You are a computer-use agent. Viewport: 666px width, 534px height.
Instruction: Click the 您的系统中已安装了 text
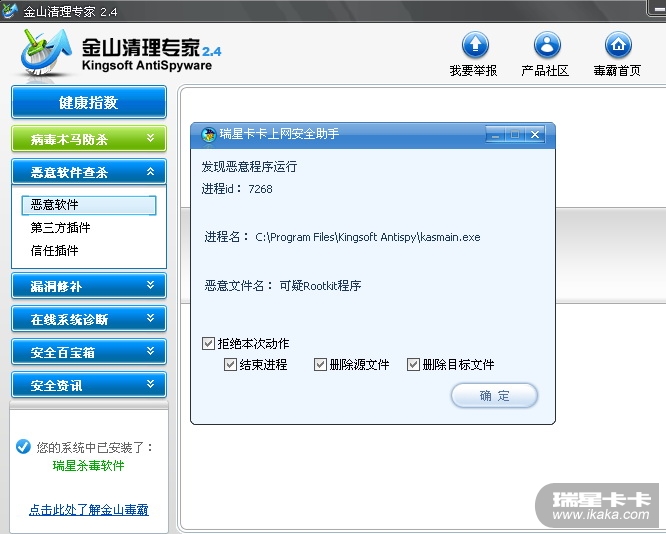[x=95, y=447]
